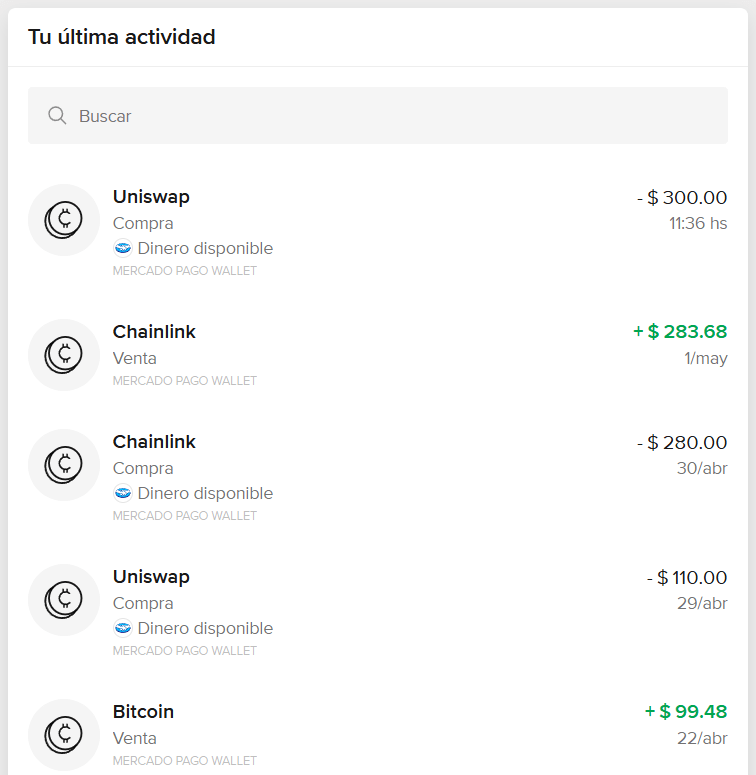Click the coin icon for Chainlink Venta

click(64, 355)
